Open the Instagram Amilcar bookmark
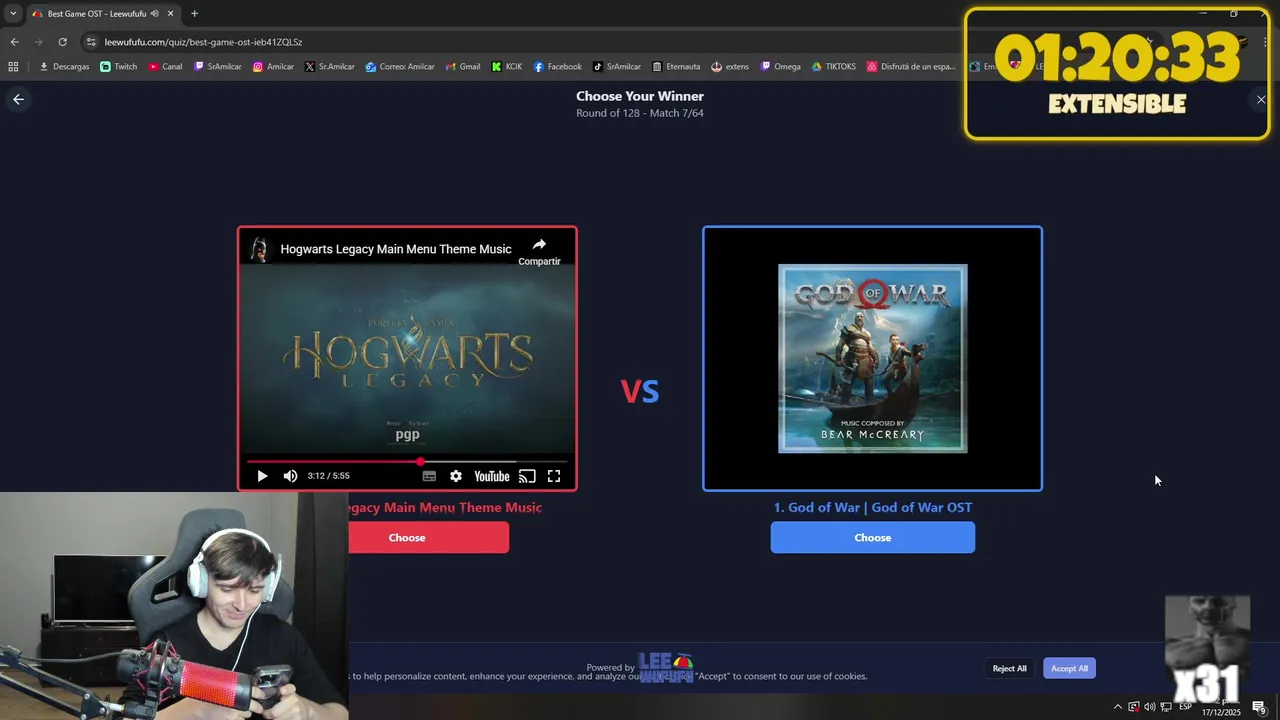Image resolution: width=1280 pixels, height=720 pixels. click(x=273, y=67)
